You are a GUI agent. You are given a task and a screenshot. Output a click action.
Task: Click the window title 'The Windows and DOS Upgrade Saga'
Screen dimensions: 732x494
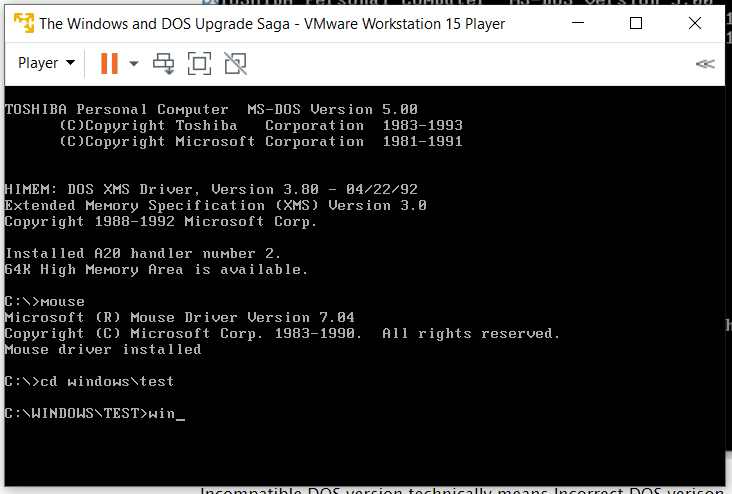tap(165, 23)
